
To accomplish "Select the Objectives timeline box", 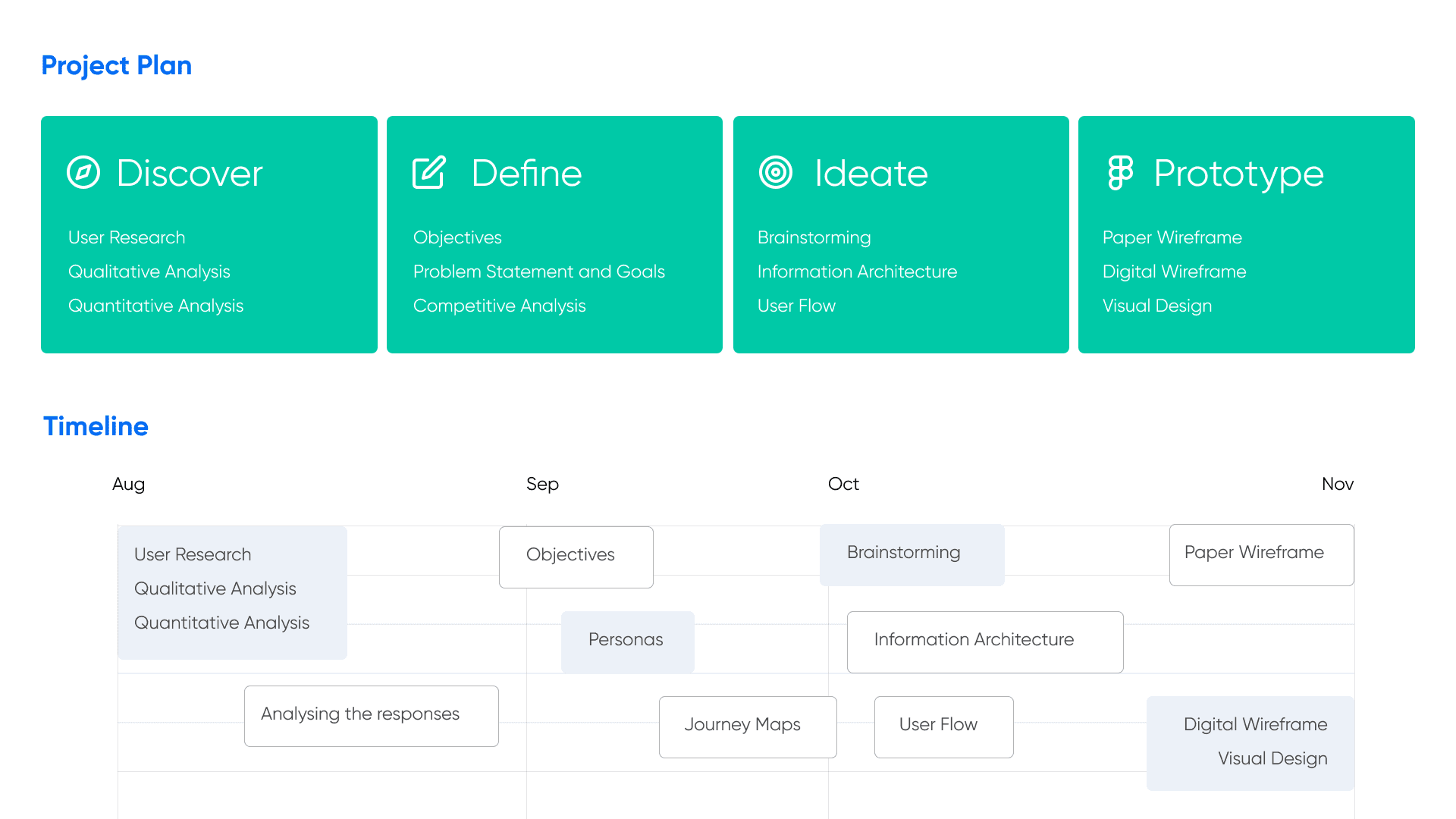I will (x=576, y=557).
